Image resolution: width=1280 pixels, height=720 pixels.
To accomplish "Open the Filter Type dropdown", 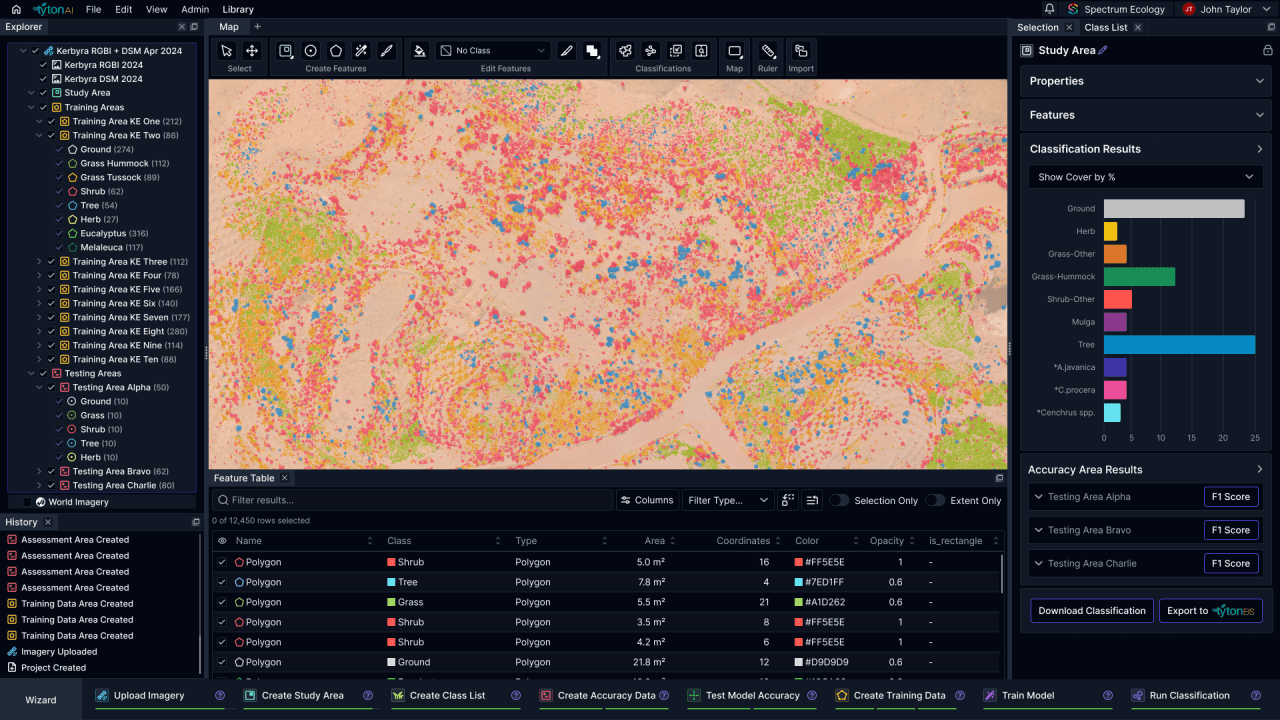I will click(x=728, y=500).
